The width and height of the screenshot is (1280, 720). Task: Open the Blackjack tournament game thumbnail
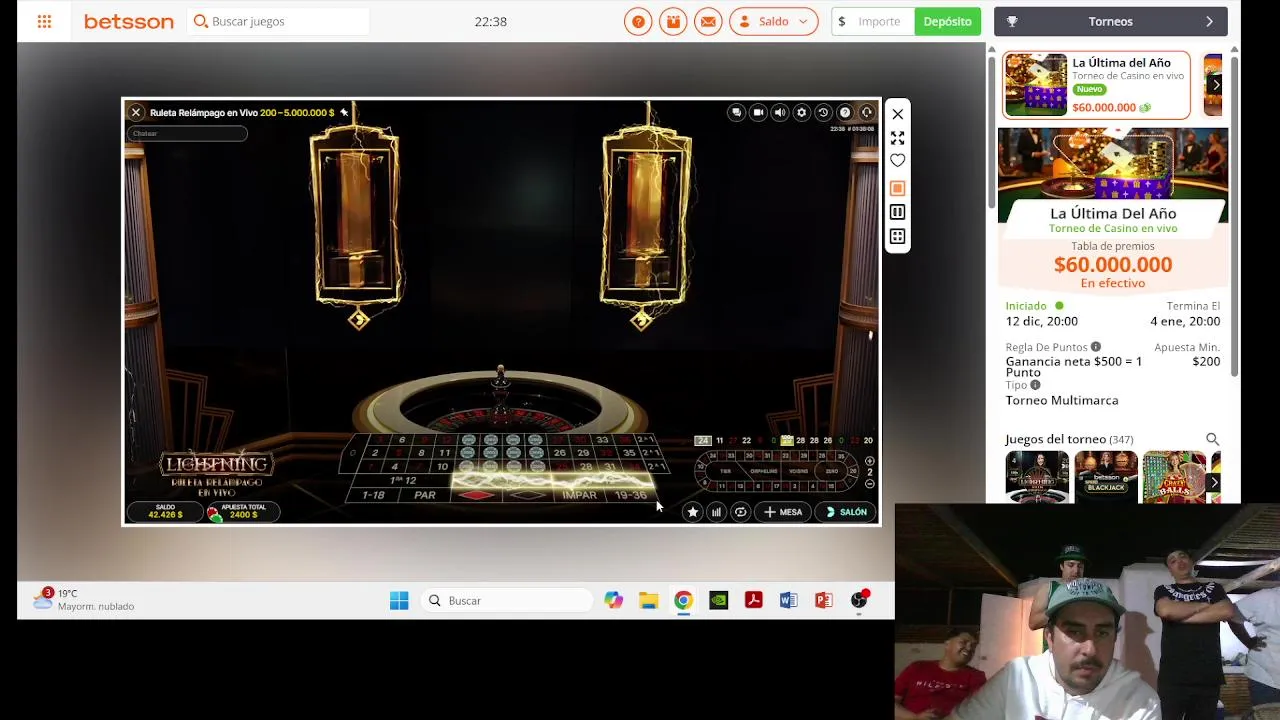pyautogui.click(x=1105, y=476)
